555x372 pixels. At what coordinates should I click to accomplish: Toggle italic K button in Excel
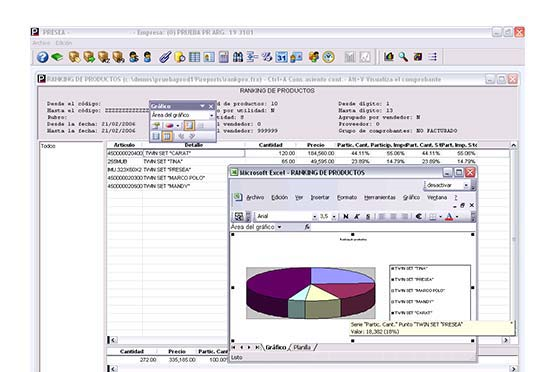coord(357,216)
